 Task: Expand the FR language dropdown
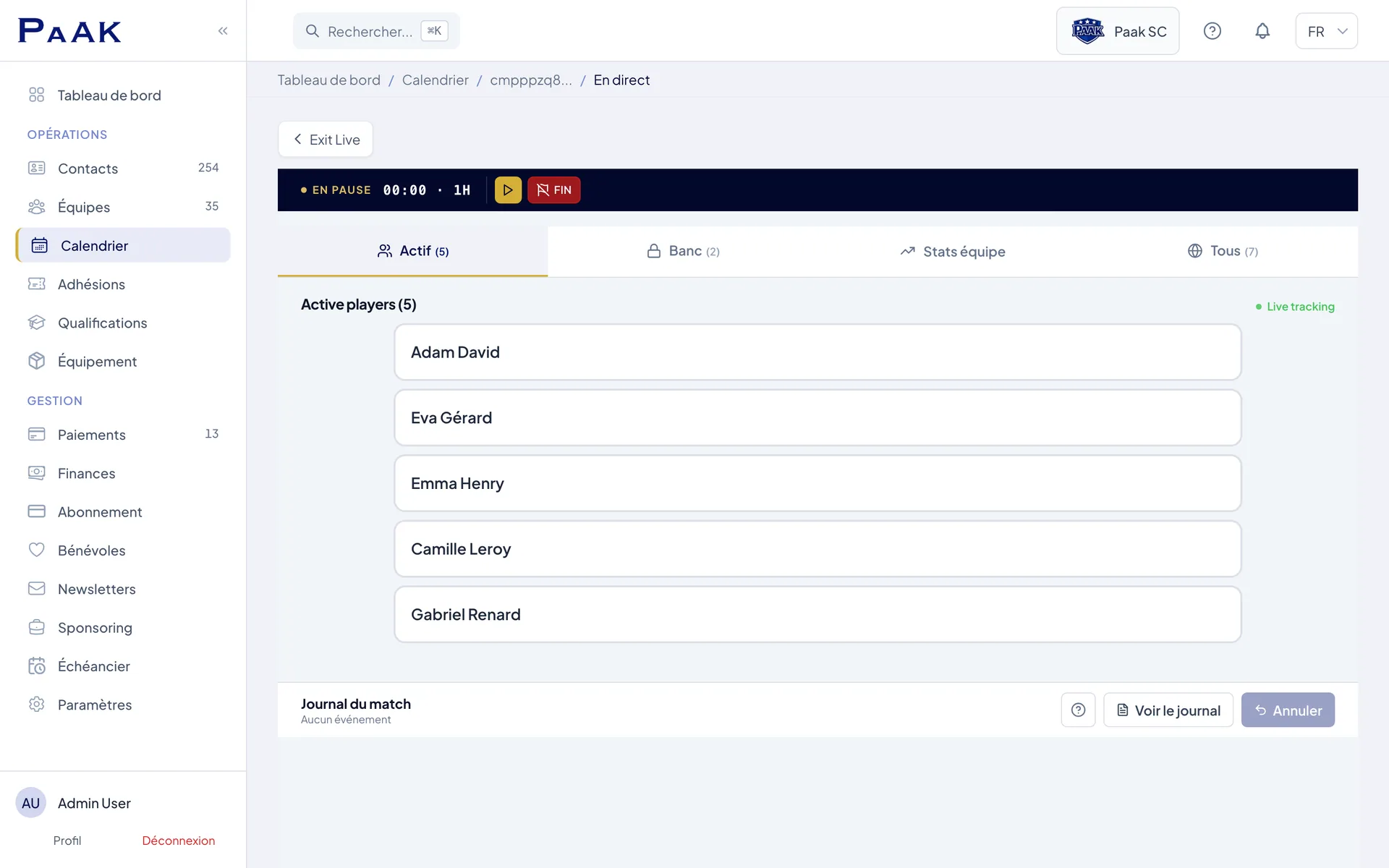point(1326,31)
